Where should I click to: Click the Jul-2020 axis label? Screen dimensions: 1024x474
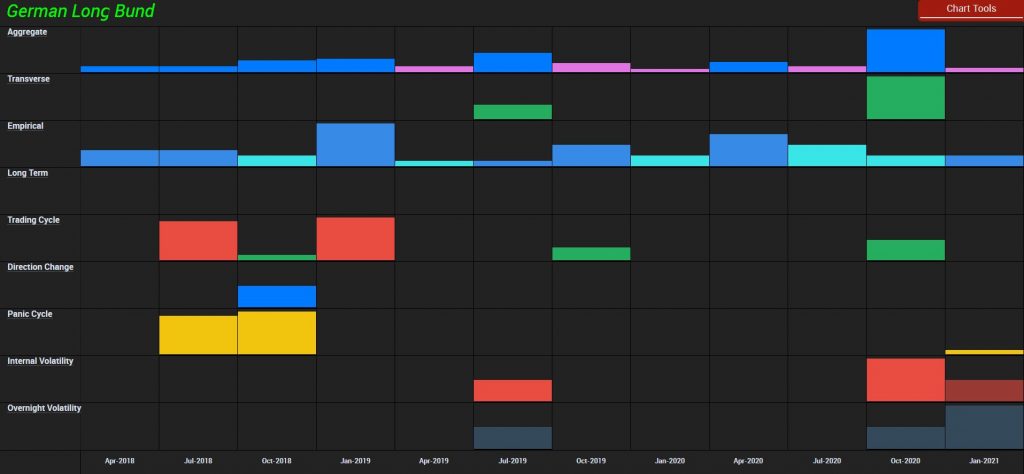(827, 461)
